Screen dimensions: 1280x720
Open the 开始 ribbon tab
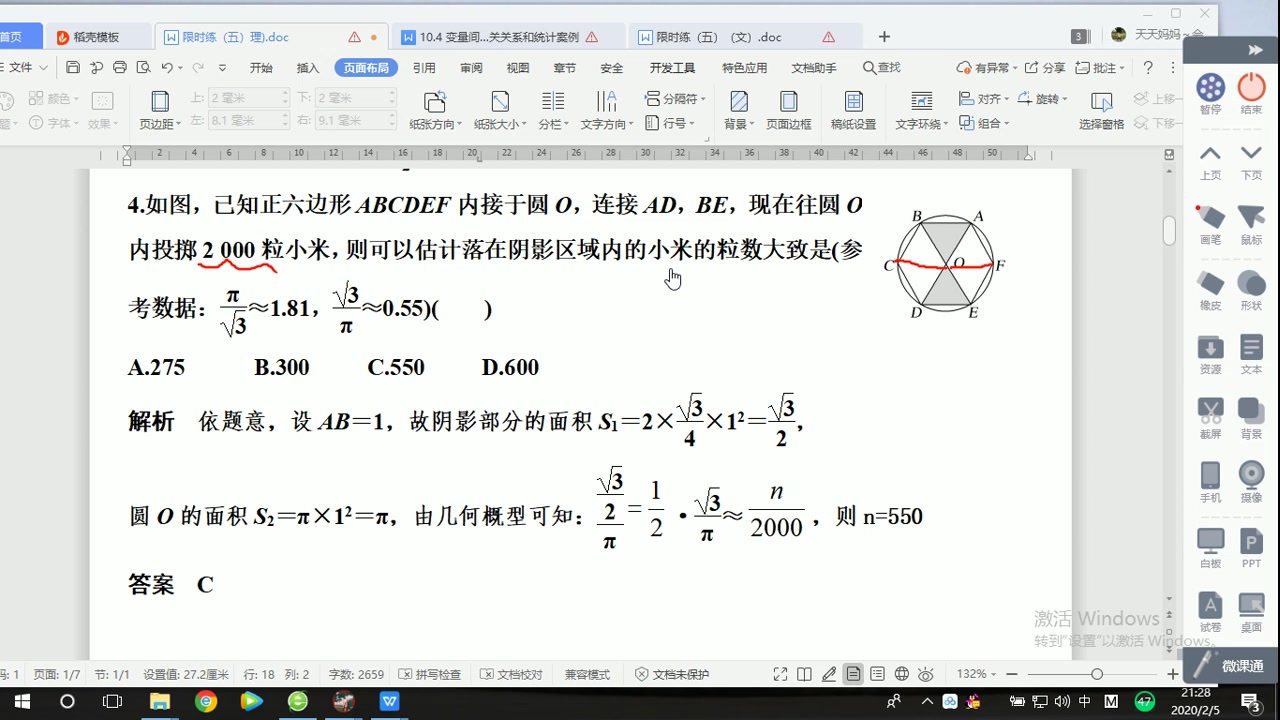261,68
